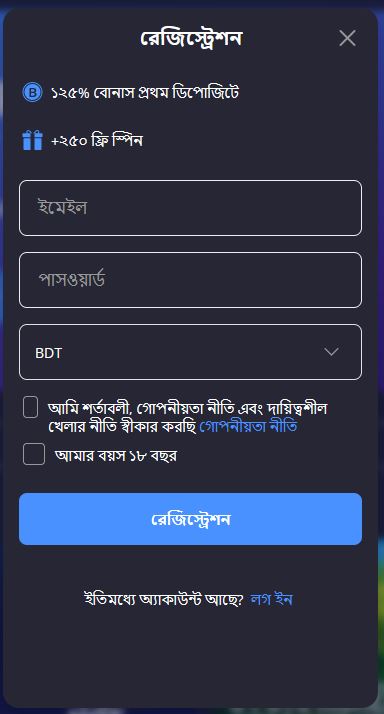Expand currency list via the chevron arrow
384x714 pixels.
tap(331, 352)
